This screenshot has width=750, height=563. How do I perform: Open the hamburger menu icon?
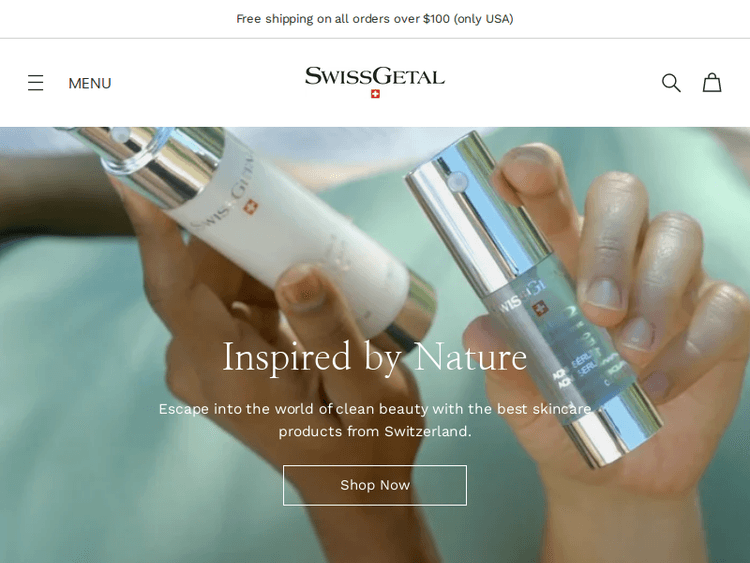pyautogui.click(x=35, y=83)
